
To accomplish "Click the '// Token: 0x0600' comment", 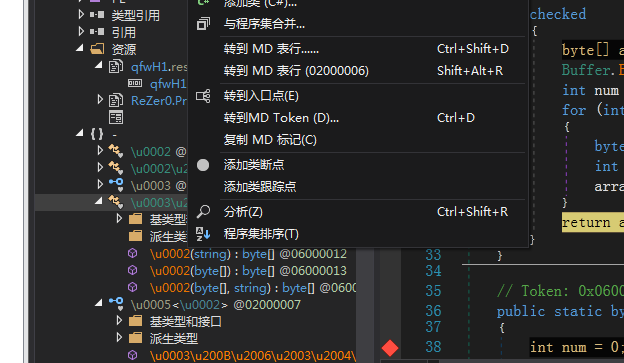I will click(x=560, y=291).
